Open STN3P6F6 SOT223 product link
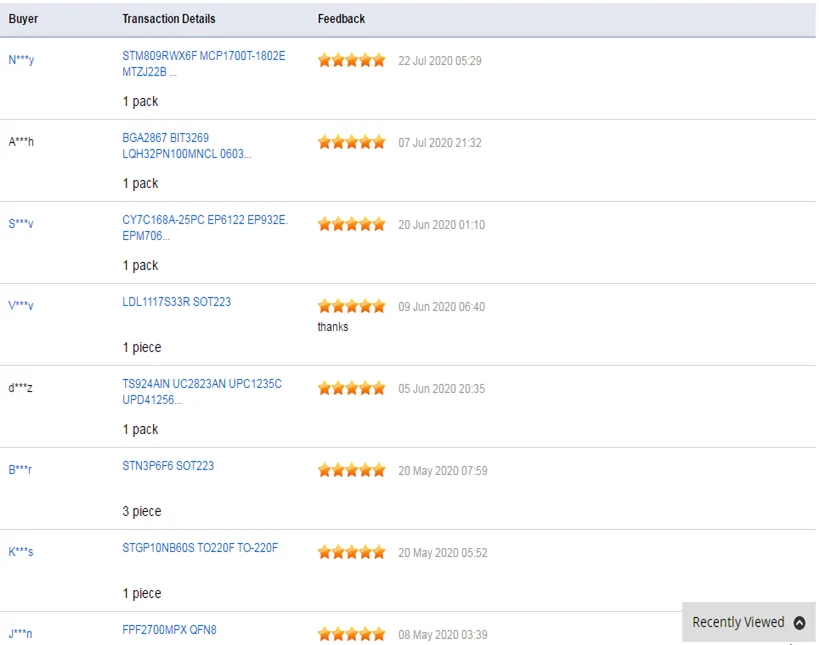This screenshot has width=819, height=645. tap(168, 466)
